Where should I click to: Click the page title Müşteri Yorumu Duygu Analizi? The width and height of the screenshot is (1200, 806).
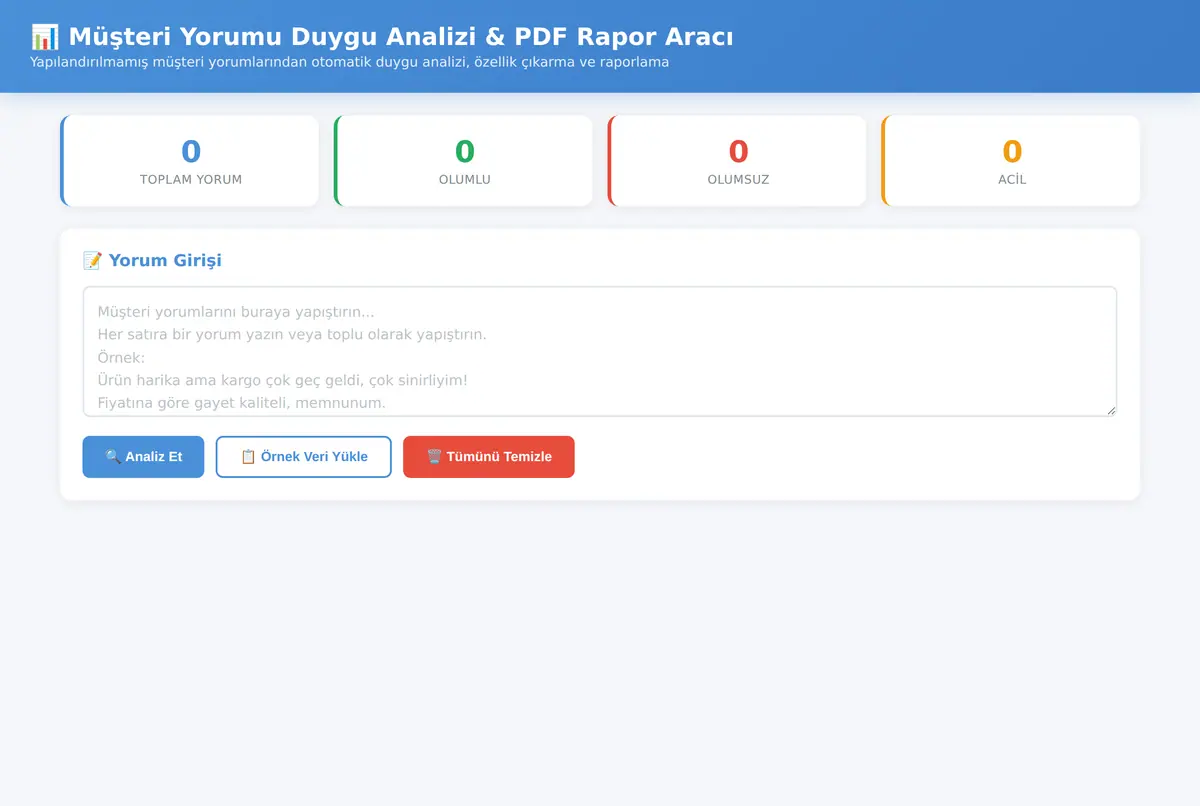[382, 37]
